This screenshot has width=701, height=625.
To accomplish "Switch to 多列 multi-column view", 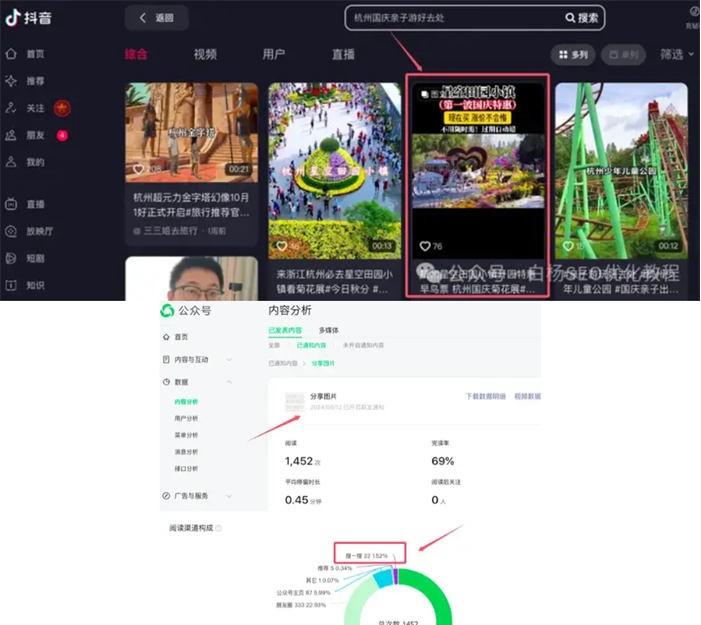I will (x=573, y=55).
